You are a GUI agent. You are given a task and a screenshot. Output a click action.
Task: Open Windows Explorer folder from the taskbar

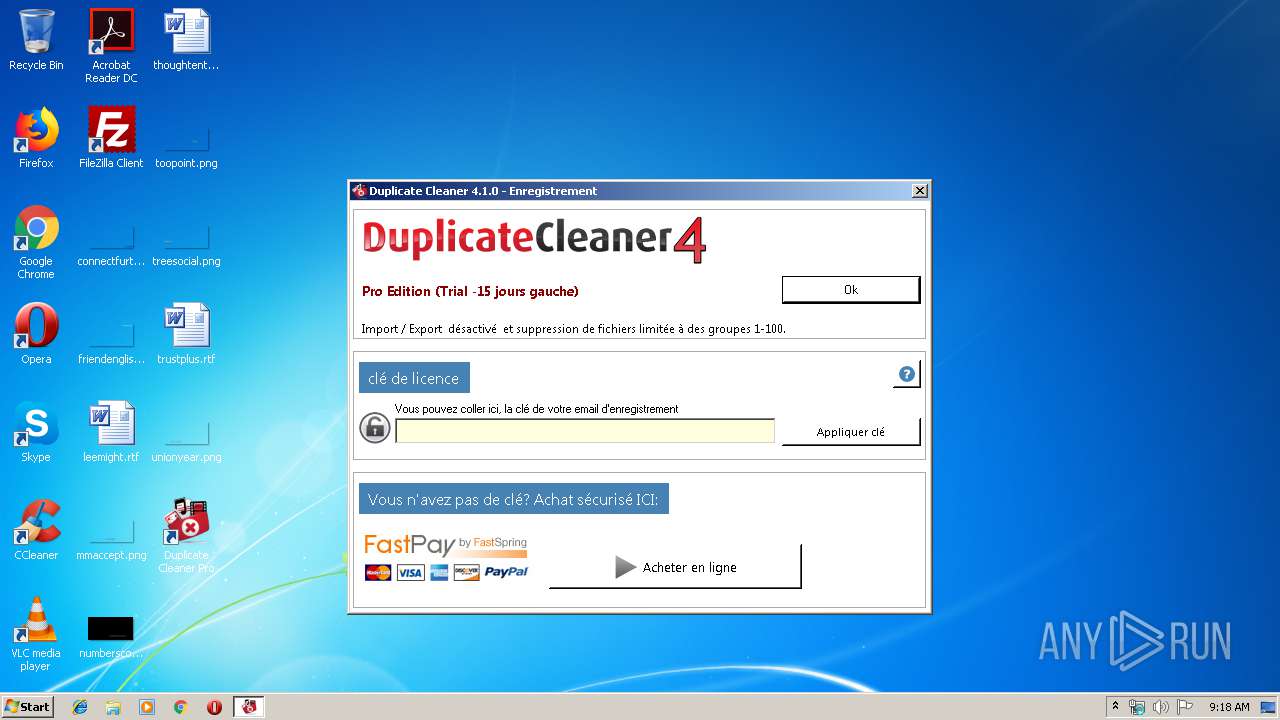[x=113, y=707]
